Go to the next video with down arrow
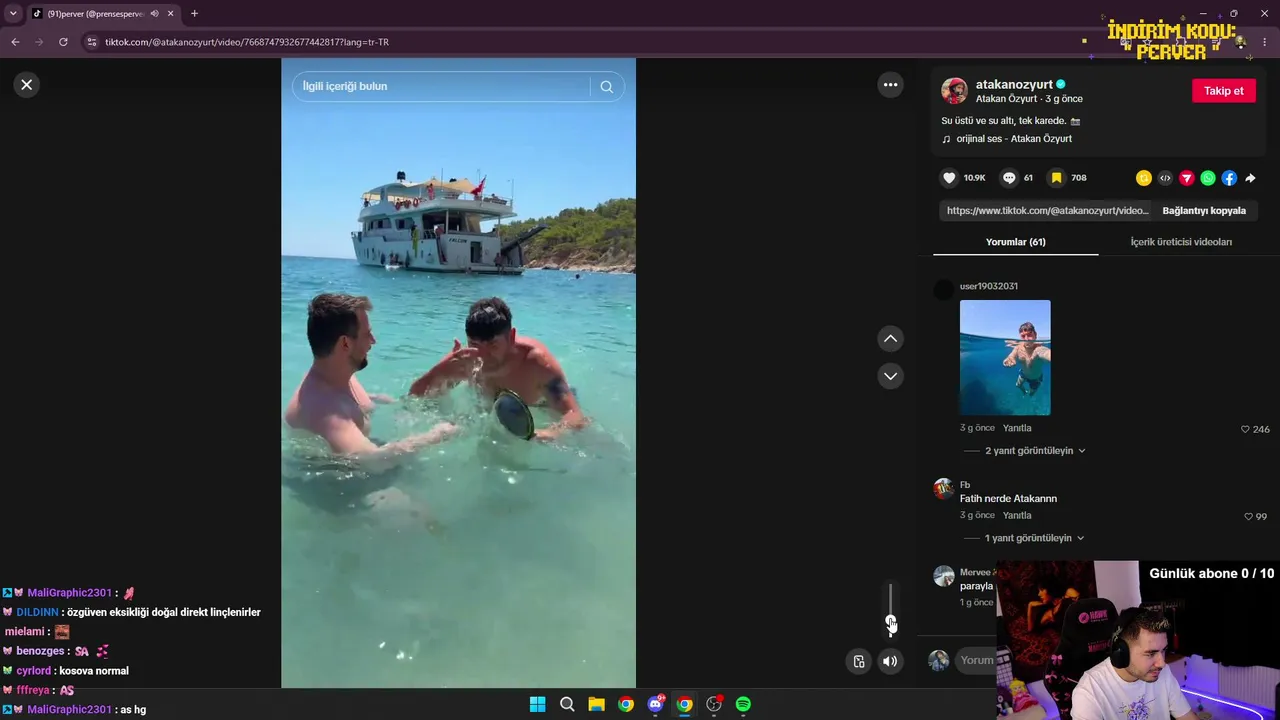This screenshot has width=1280, height=720. pos(890,376)
